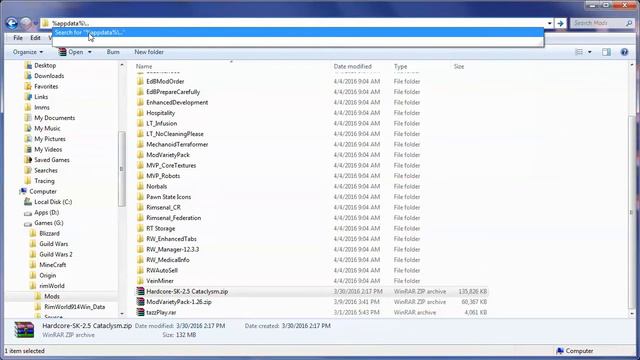Select the Games (G:) drive
This screenshot has width=640, height=360.
49,223
